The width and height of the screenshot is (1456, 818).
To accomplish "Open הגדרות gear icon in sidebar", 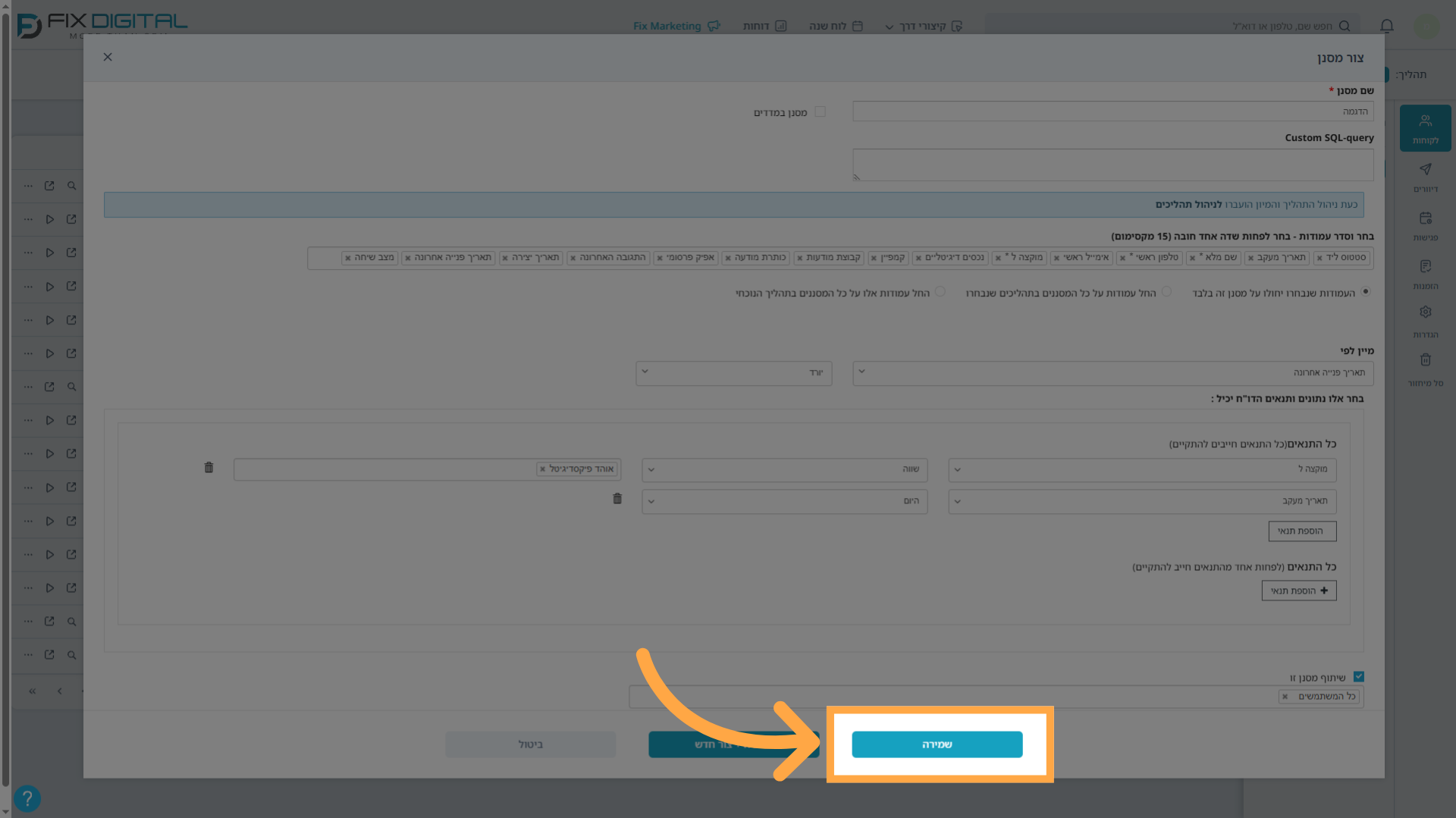I will pos(1425,321).
